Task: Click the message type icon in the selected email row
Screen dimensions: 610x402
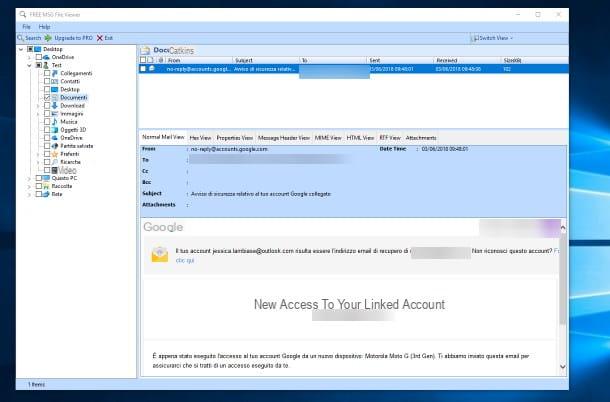Action: (x=152, y=68)
